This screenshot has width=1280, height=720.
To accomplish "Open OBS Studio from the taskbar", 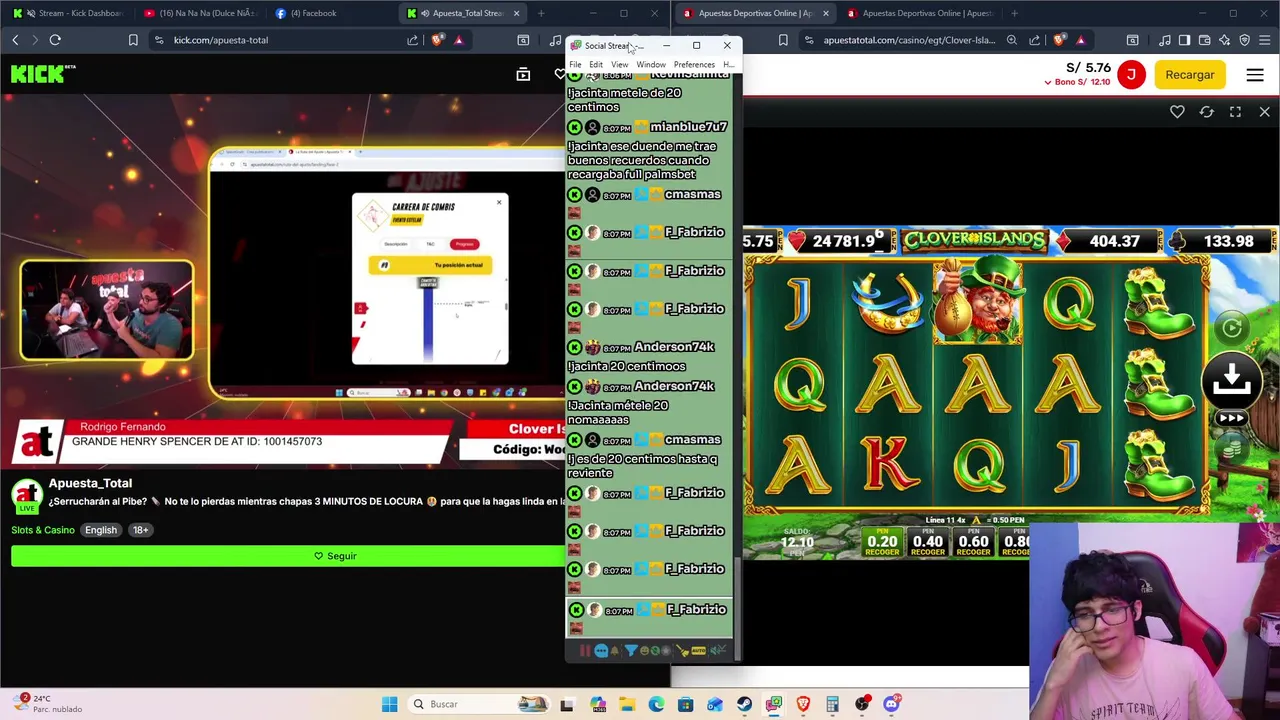I will click(863, 704).
